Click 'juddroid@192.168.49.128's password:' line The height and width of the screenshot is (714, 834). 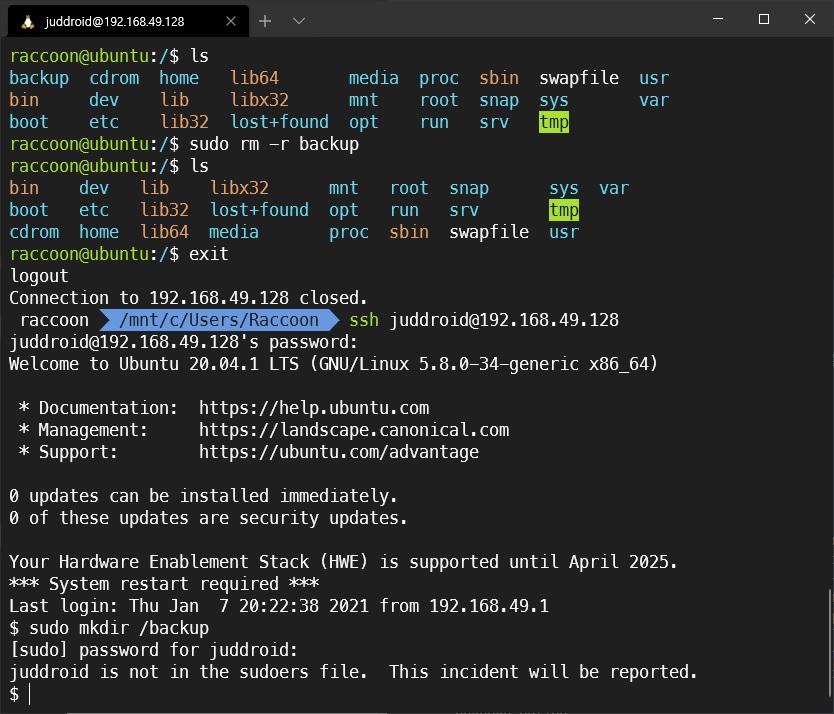point(184,342)
